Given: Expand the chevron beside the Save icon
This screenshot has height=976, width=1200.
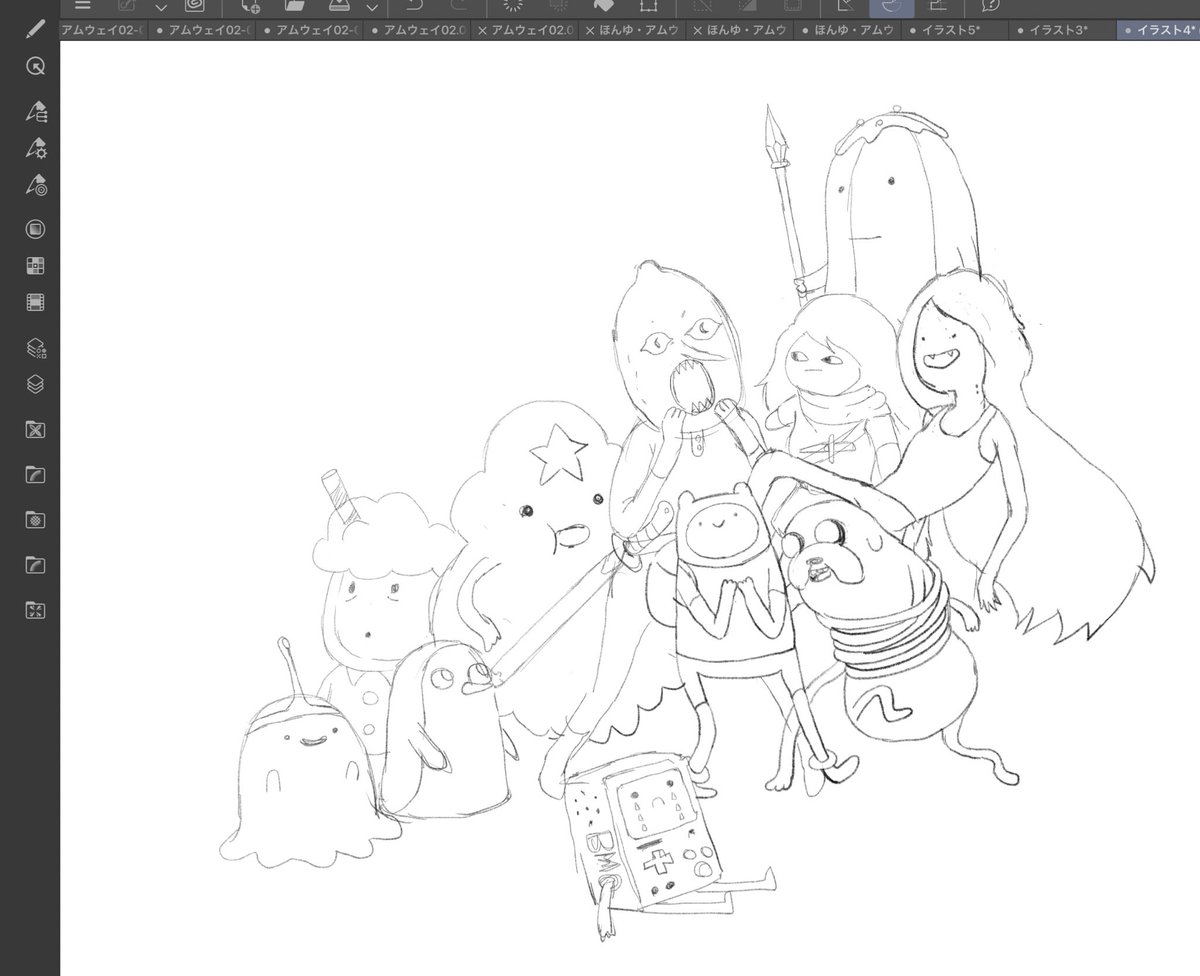Looking at the screenshot, I should coord(371,7).
